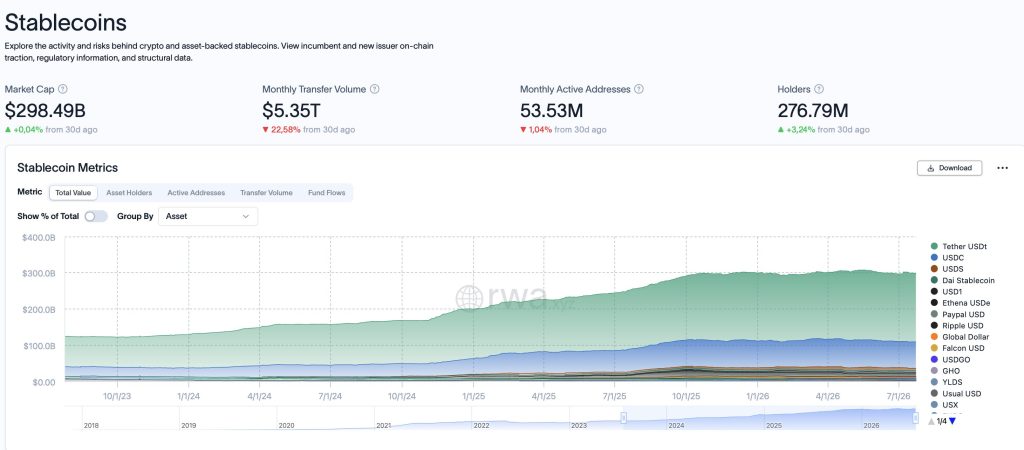This screenshot has height=450, width=1024.
Task: Click the info icon beside Market Cap
Action: pos(63,89)
